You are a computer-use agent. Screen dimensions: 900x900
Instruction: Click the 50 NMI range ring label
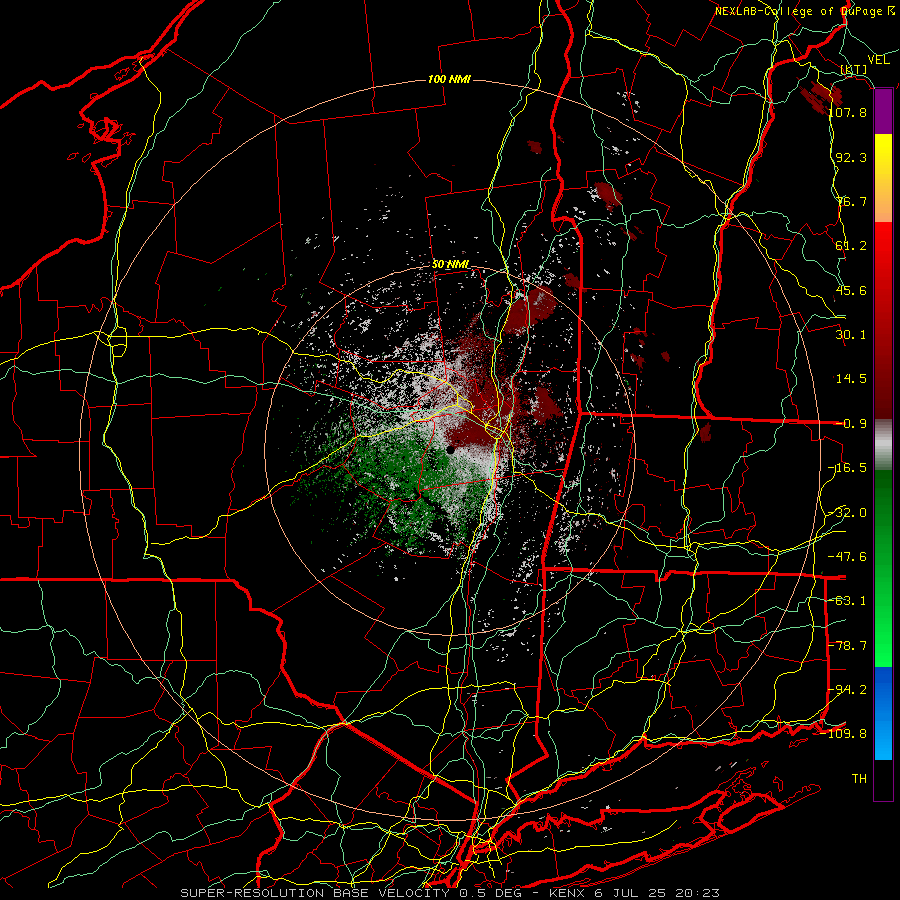451,265
